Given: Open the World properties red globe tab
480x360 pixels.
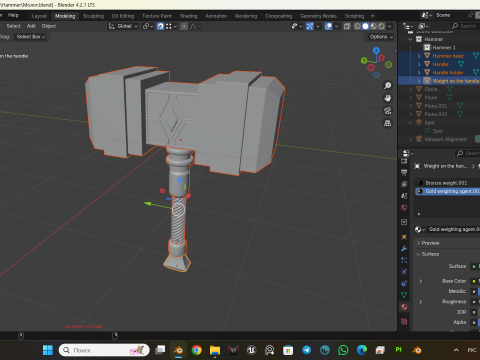Looking at the screenshot, I should 404,207.
